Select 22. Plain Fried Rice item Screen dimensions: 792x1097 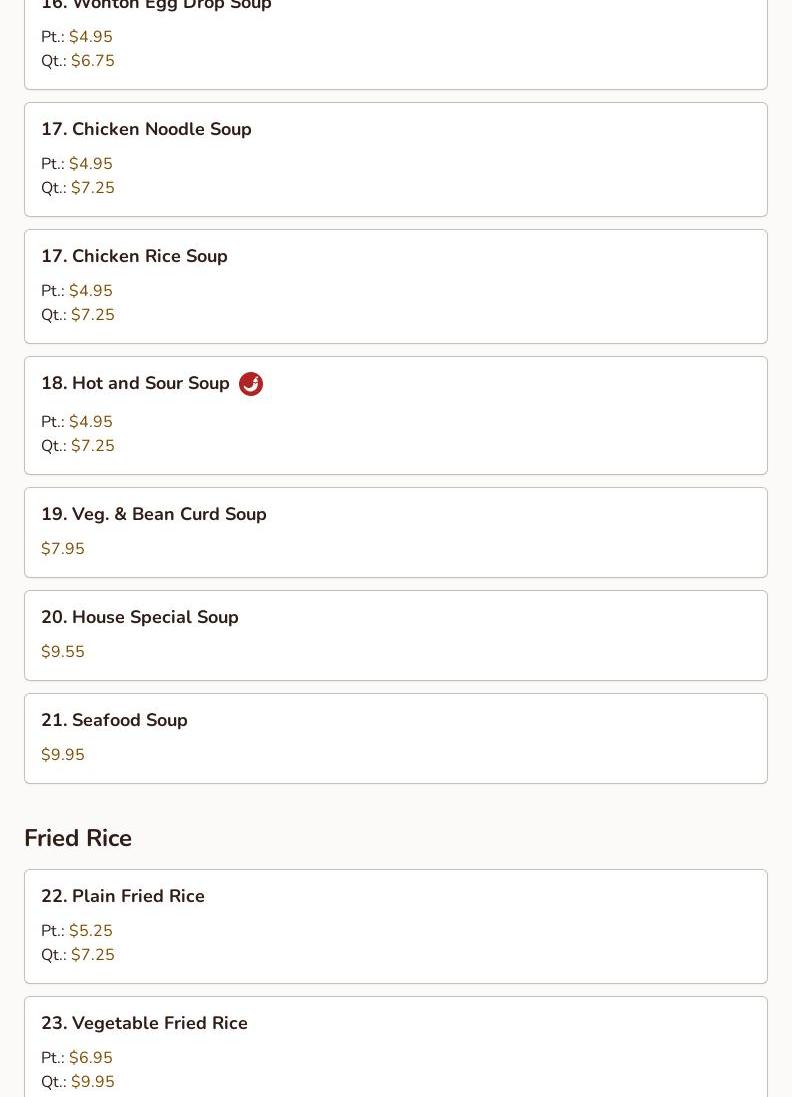point(396,926)
